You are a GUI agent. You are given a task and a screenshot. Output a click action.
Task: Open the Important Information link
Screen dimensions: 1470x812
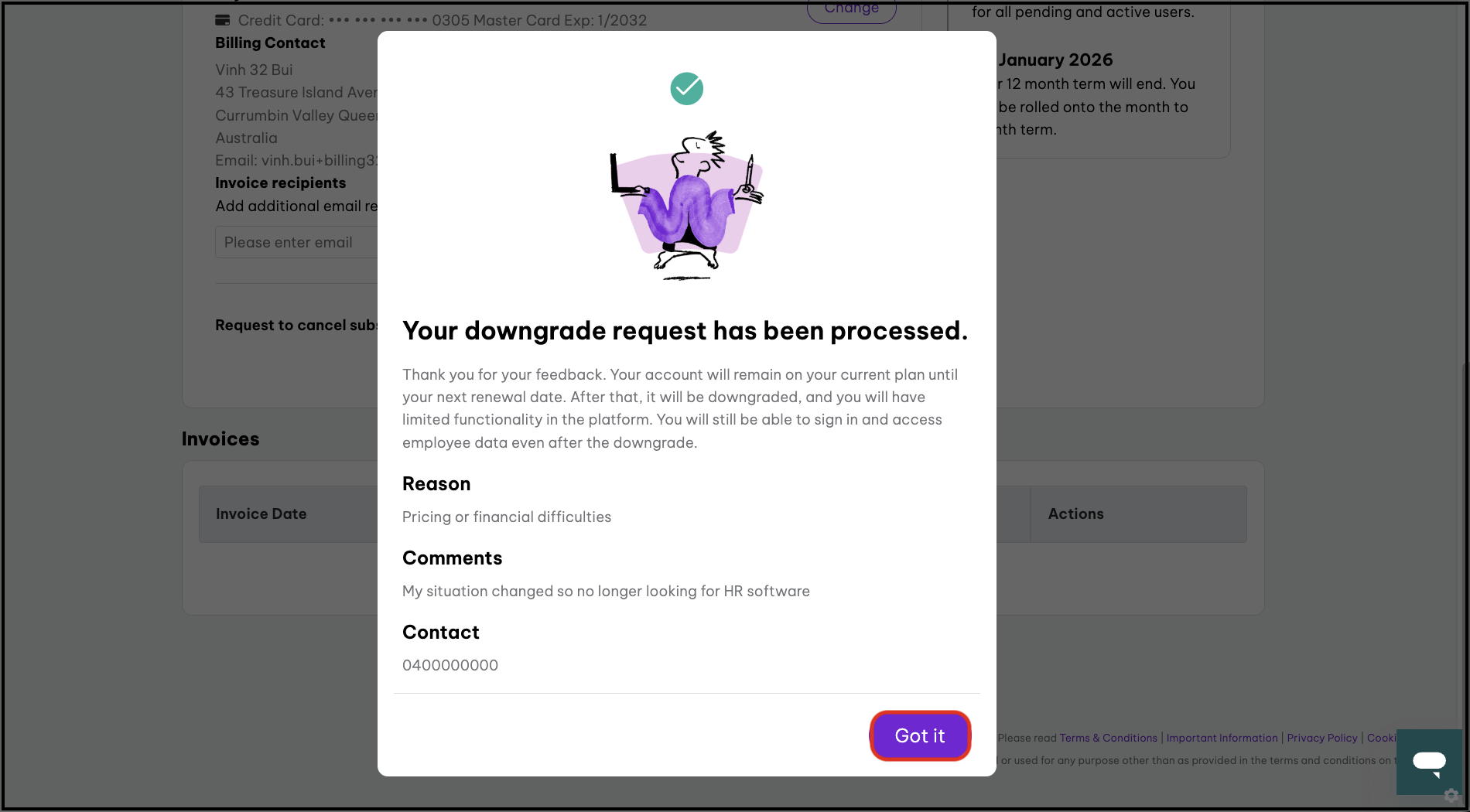[1222, 738]
